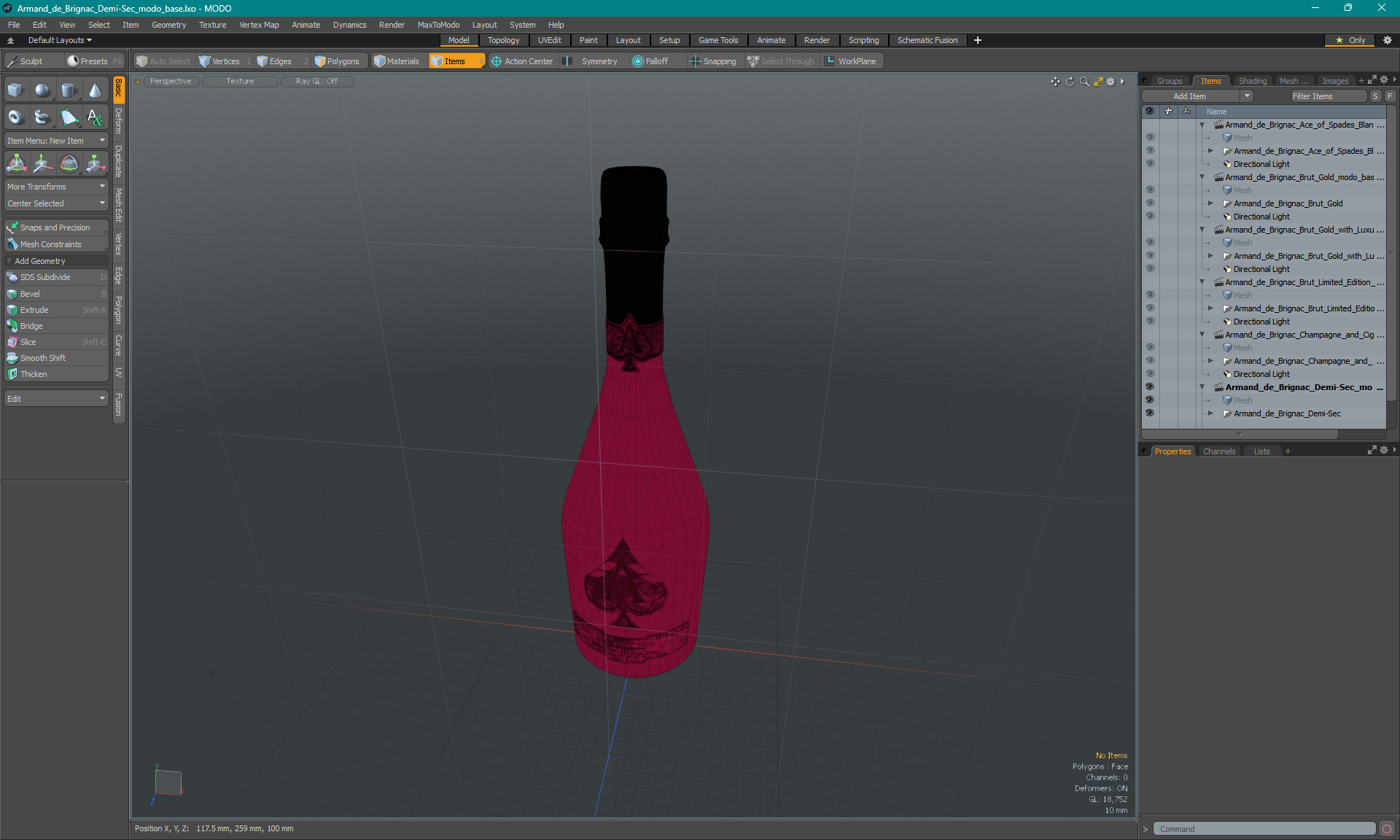Click the Filter Items field

[x=1328, y=96]
